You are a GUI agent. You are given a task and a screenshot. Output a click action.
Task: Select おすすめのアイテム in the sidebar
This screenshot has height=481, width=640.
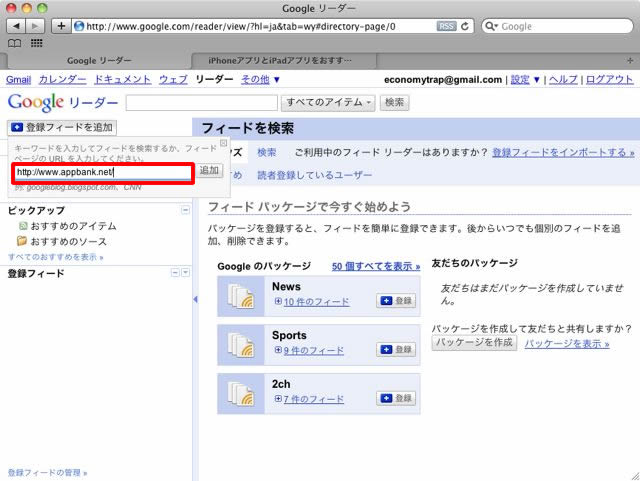tap(73, 226)
